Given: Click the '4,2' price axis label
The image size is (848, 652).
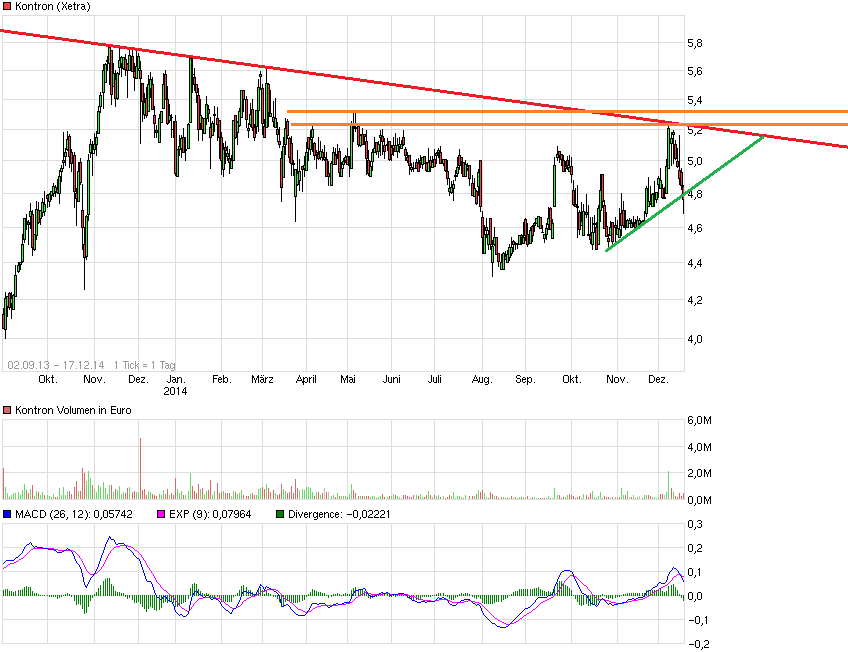Looking at the screenshot, I should 695,301.
